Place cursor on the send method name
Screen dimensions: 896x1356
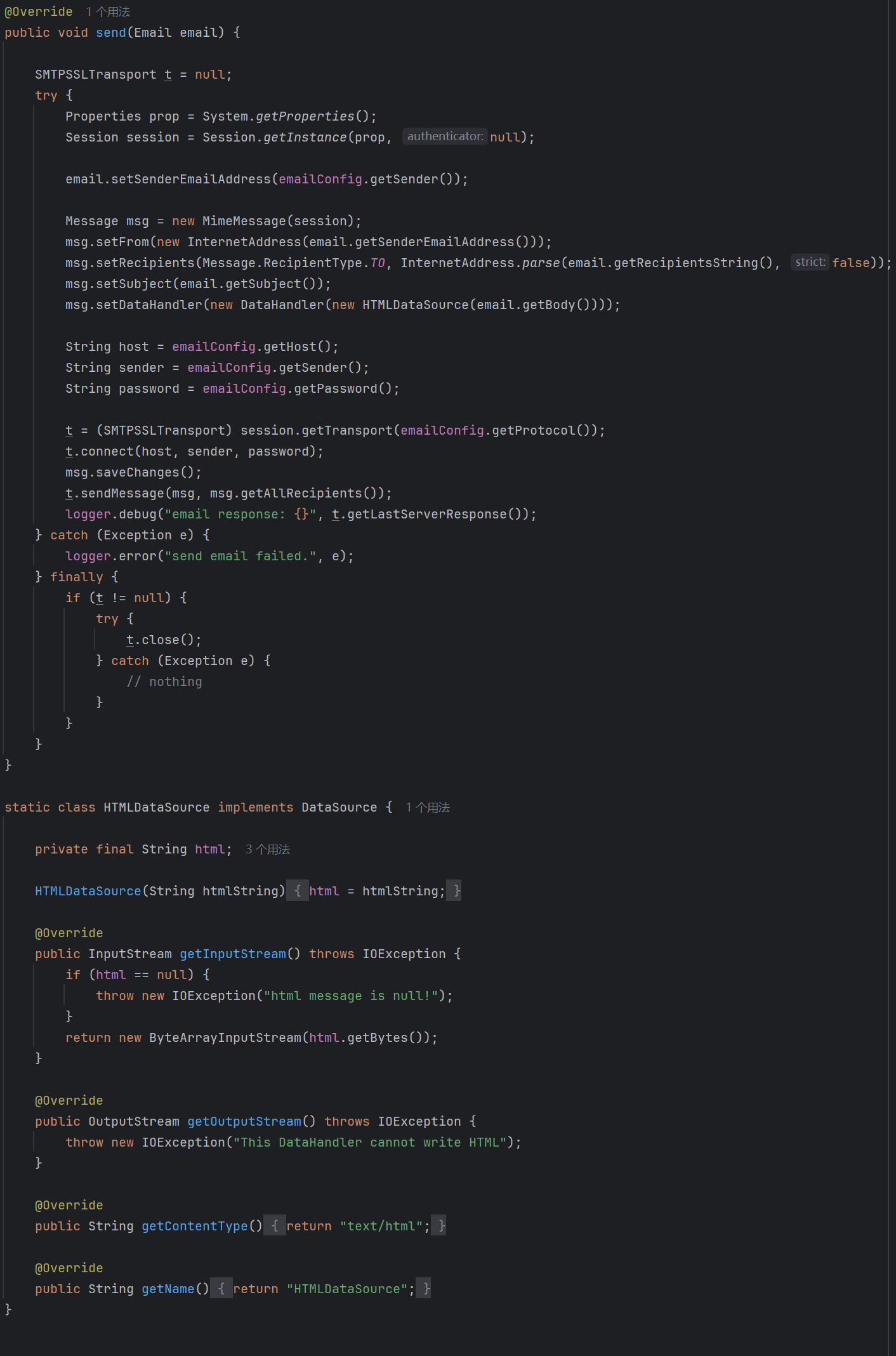pyautogui.click(x=111, y=32)
